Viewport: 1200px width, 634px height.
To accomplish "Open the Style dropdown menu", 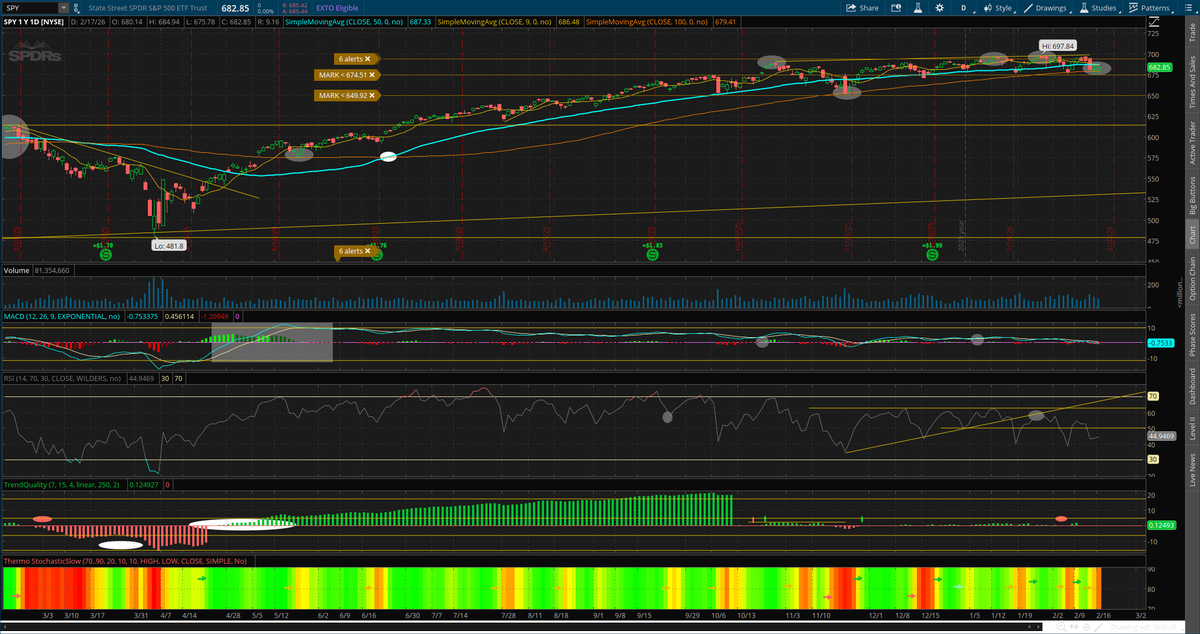I will [999, 7].
